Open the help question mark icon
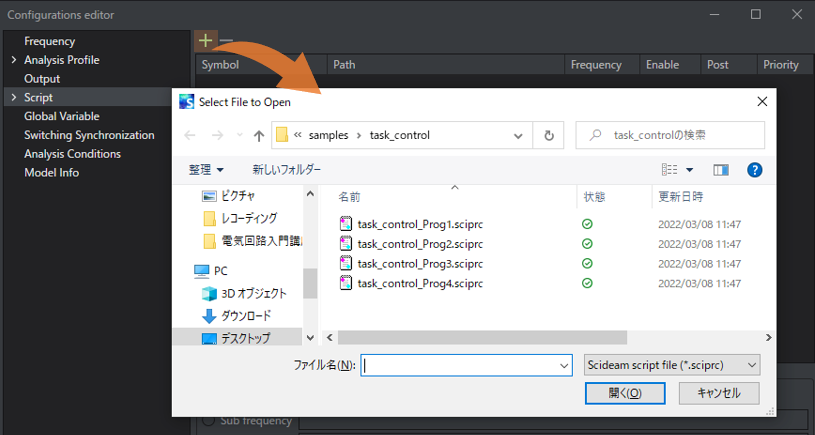The image size is (815, 435). coord(754,170)
